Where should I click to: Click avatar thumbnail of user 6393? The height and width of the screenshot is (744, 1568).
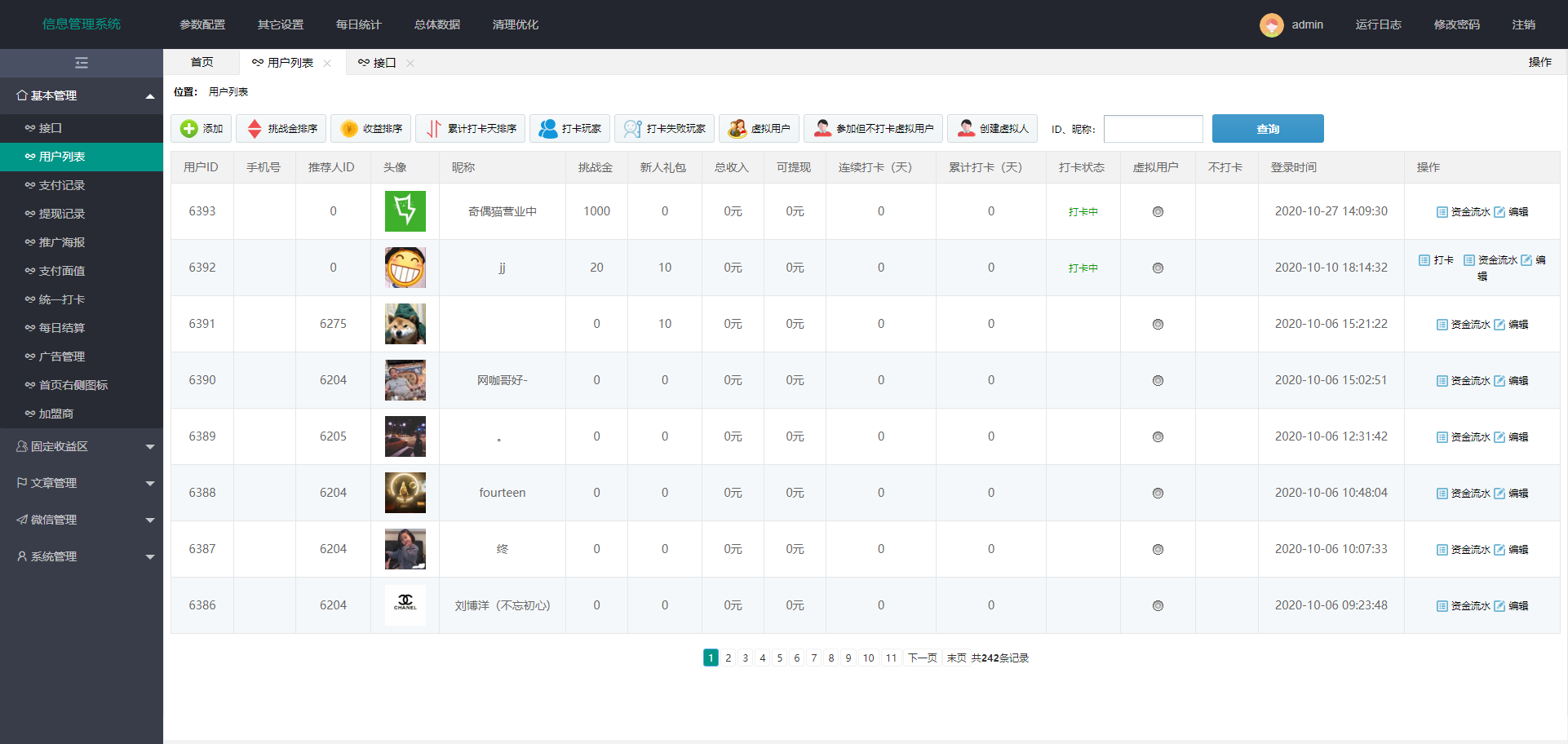405,211
